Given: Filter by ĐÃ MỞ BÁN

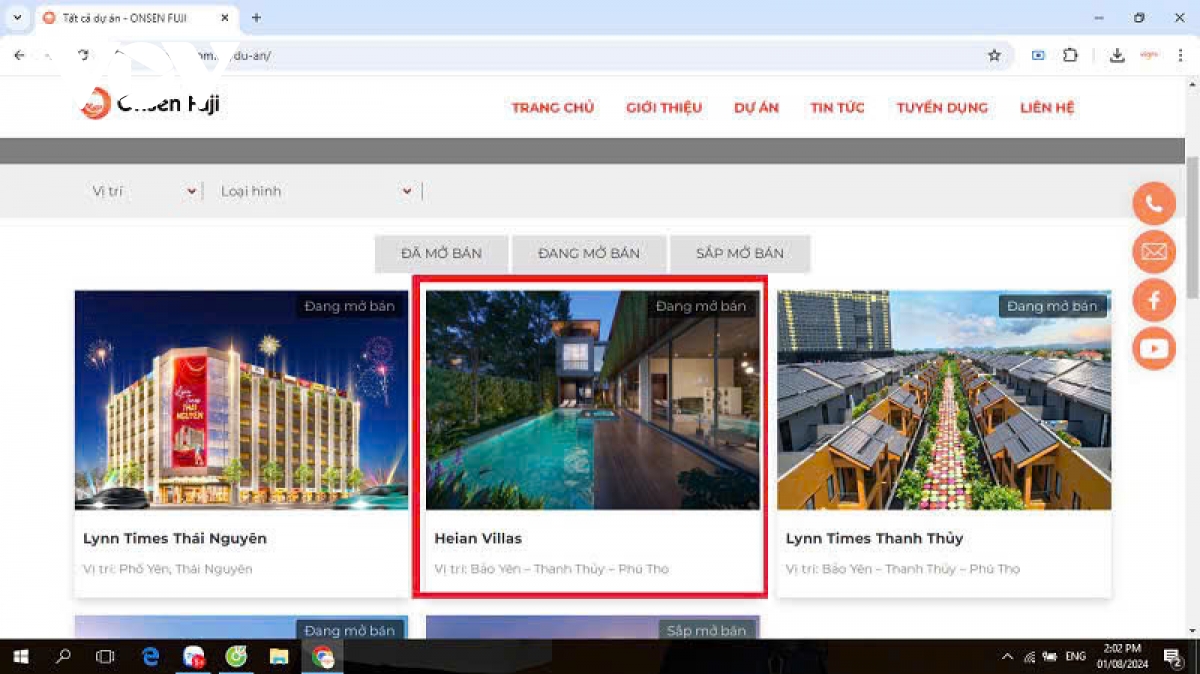Looking at the screenshot, I should tap(441, 254).
